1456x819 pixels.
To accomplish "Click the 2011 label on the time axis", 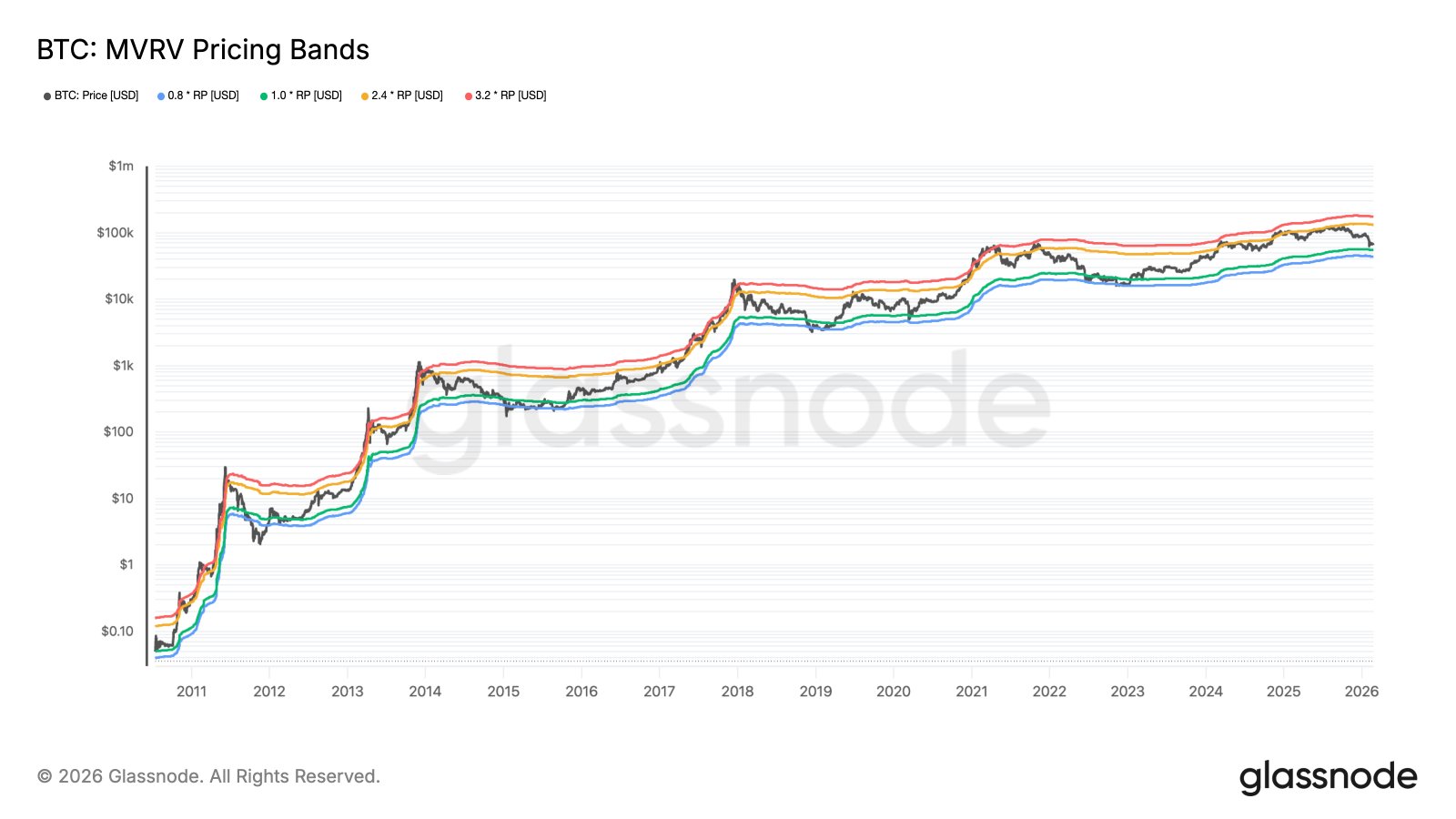I will (191, 692).
